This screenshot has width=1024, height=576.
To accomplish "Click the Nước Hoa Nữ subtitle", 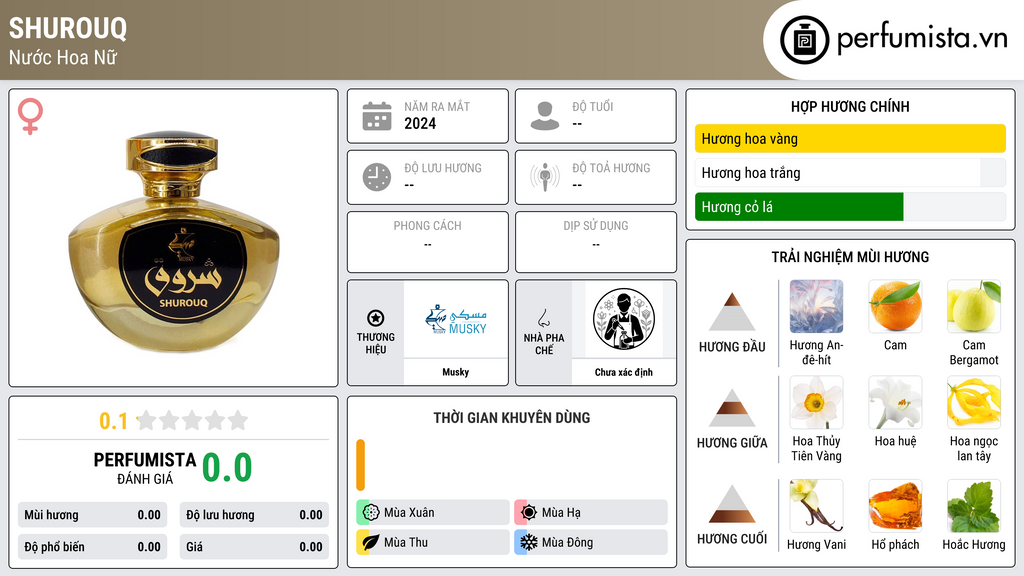I will point(63,57).
